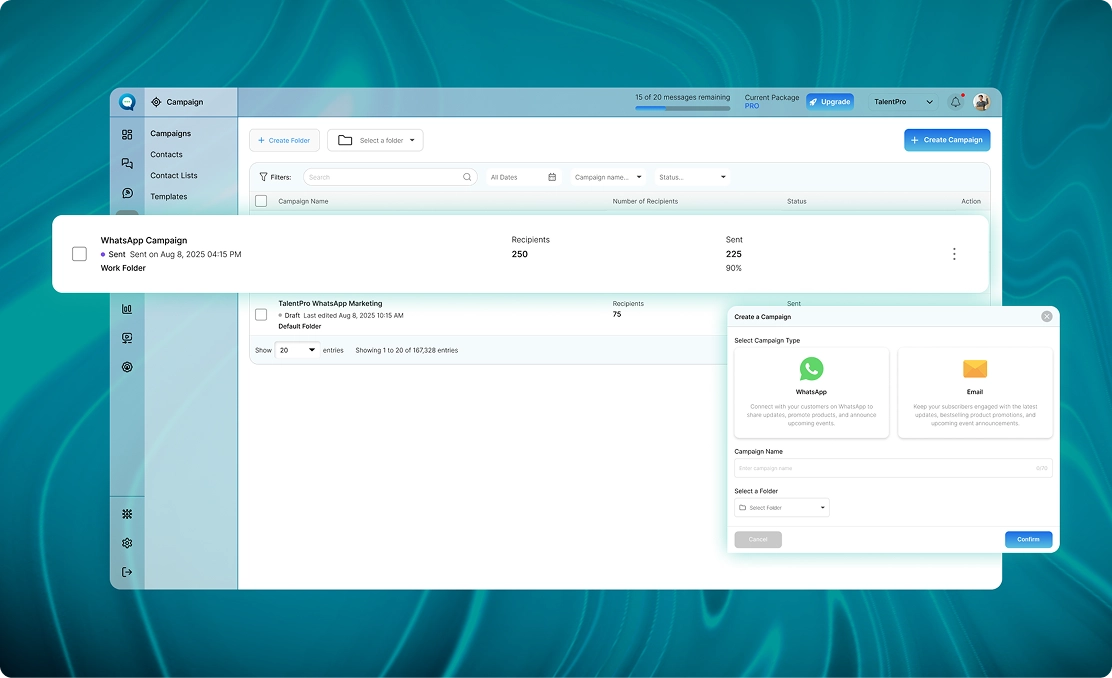Open the monitor presentation sidebar icon

click(127, 338)
